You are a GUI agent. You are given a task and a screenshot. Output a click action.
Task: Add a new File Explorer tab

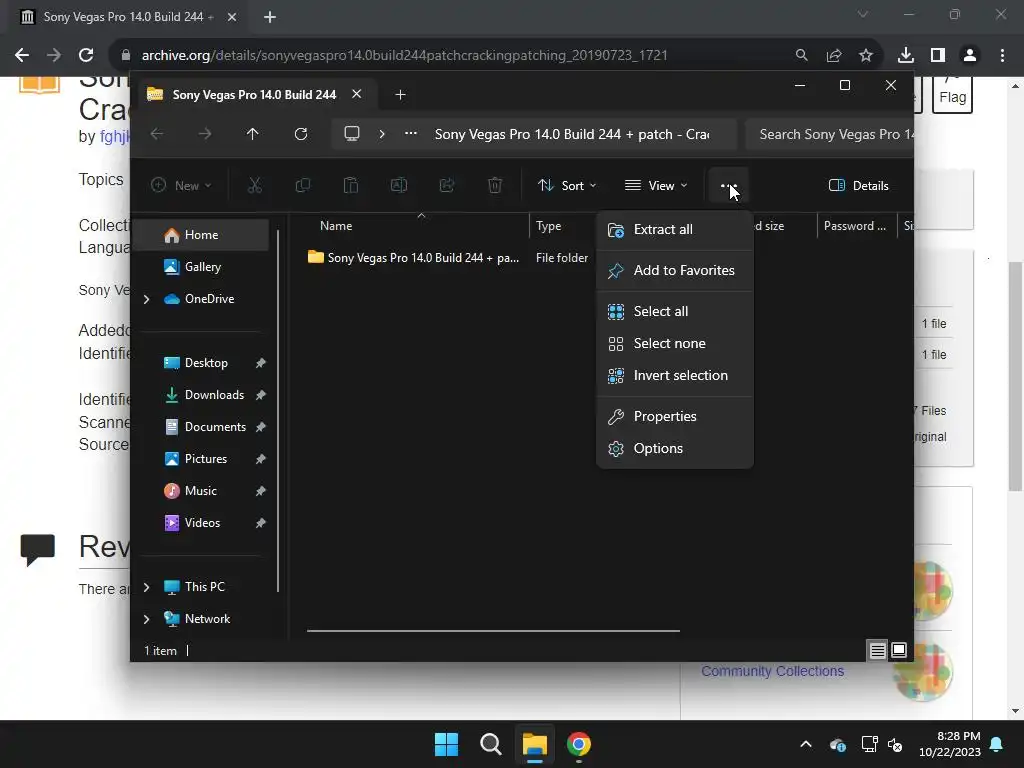pos(400,95)
